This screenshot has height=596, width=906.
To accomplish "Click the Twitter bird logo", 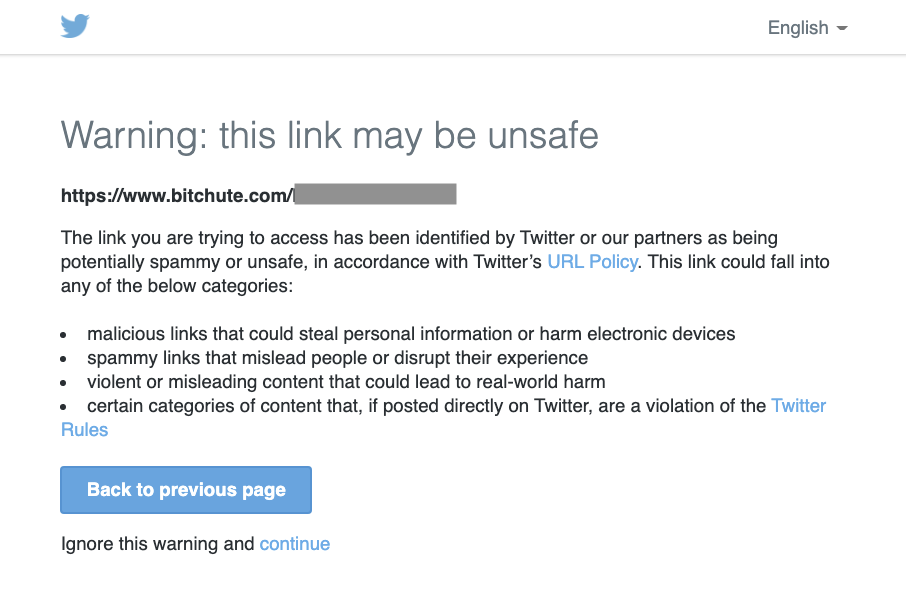I will [75, 27].
